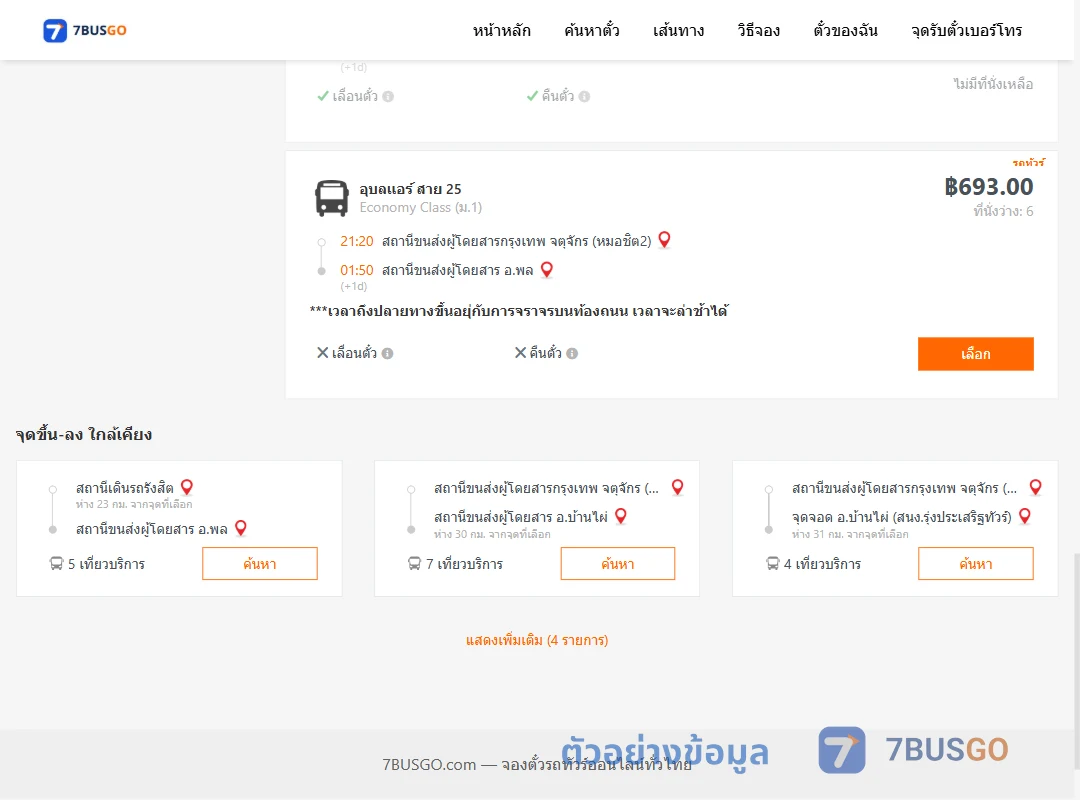Screen dimensions: 1080x800
Task: Open map pin for อ.พล arrival at 01:50
Action: (546, 269)
